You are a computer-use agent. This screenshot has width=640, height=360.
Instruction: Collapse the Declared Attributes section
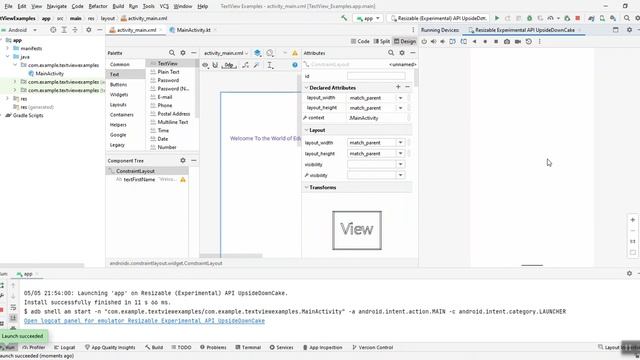click(307, 88)
